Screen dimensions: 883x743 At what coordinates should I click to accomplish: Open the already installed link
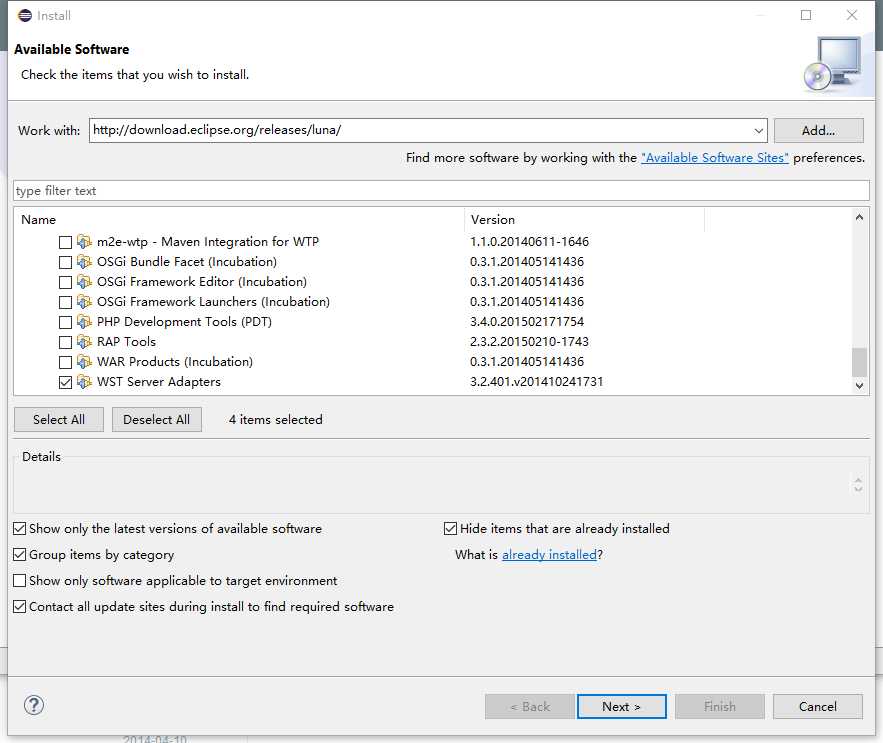click(549, 555)
